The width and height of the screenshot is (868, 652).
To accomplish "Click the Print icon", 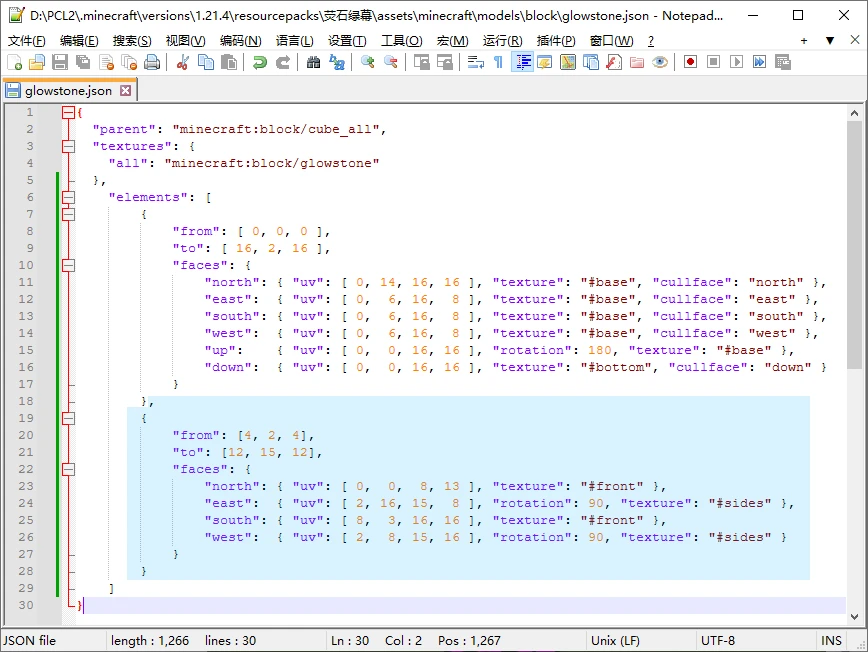I will [x=152, y=62].
